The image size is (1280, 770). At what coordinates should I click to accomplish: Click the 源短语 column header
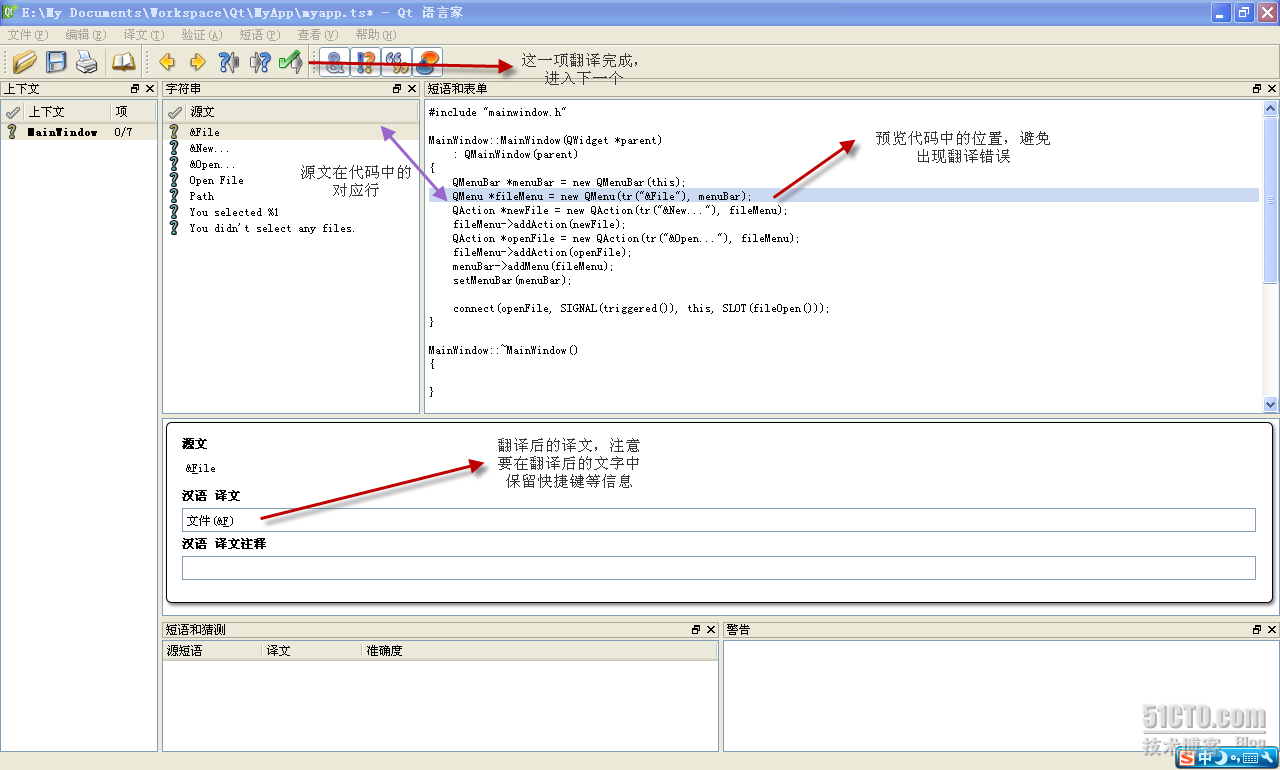pos(212,650)
